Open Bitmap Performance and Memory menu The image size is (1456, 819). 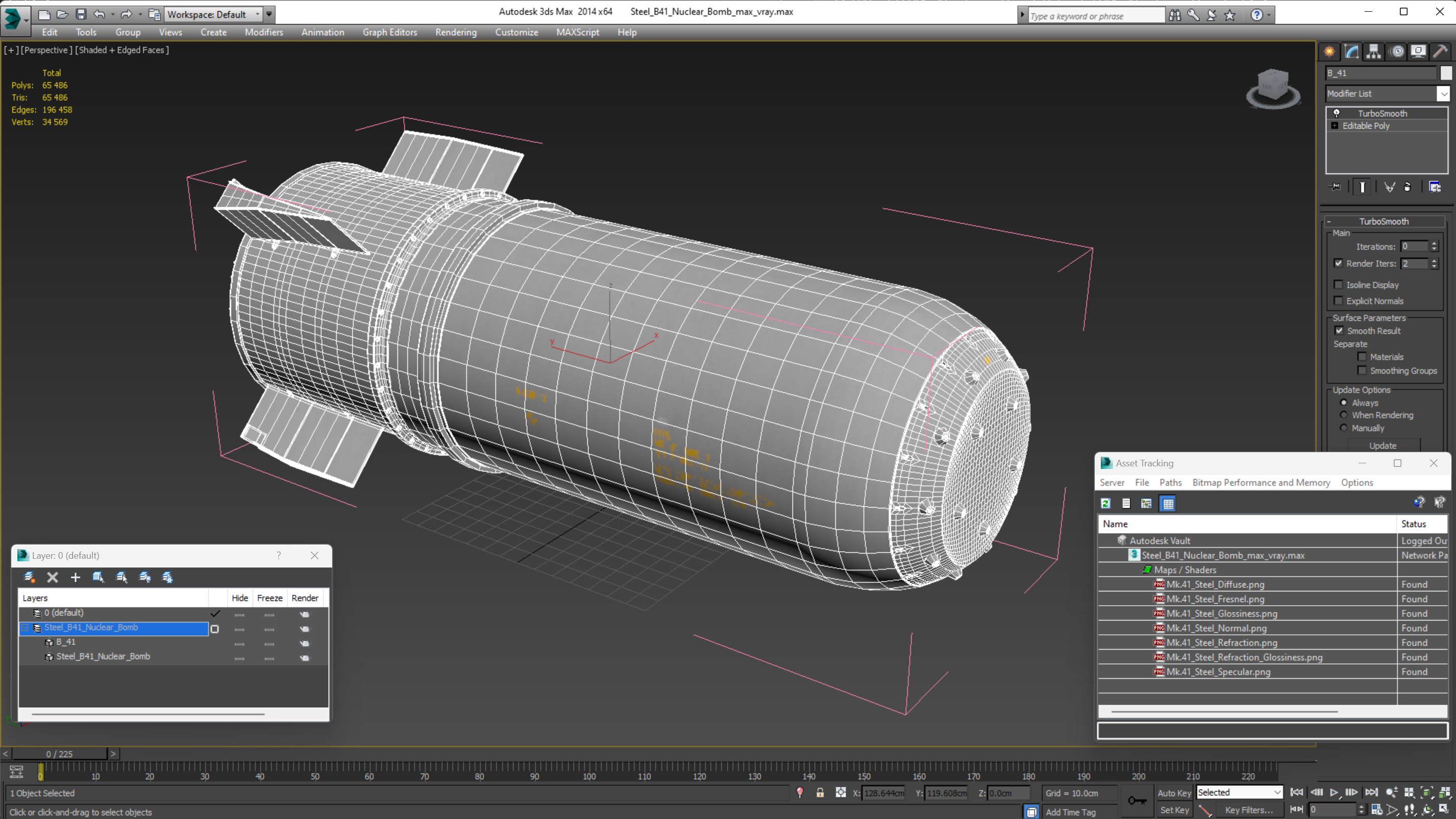[x=1261, y=482]
